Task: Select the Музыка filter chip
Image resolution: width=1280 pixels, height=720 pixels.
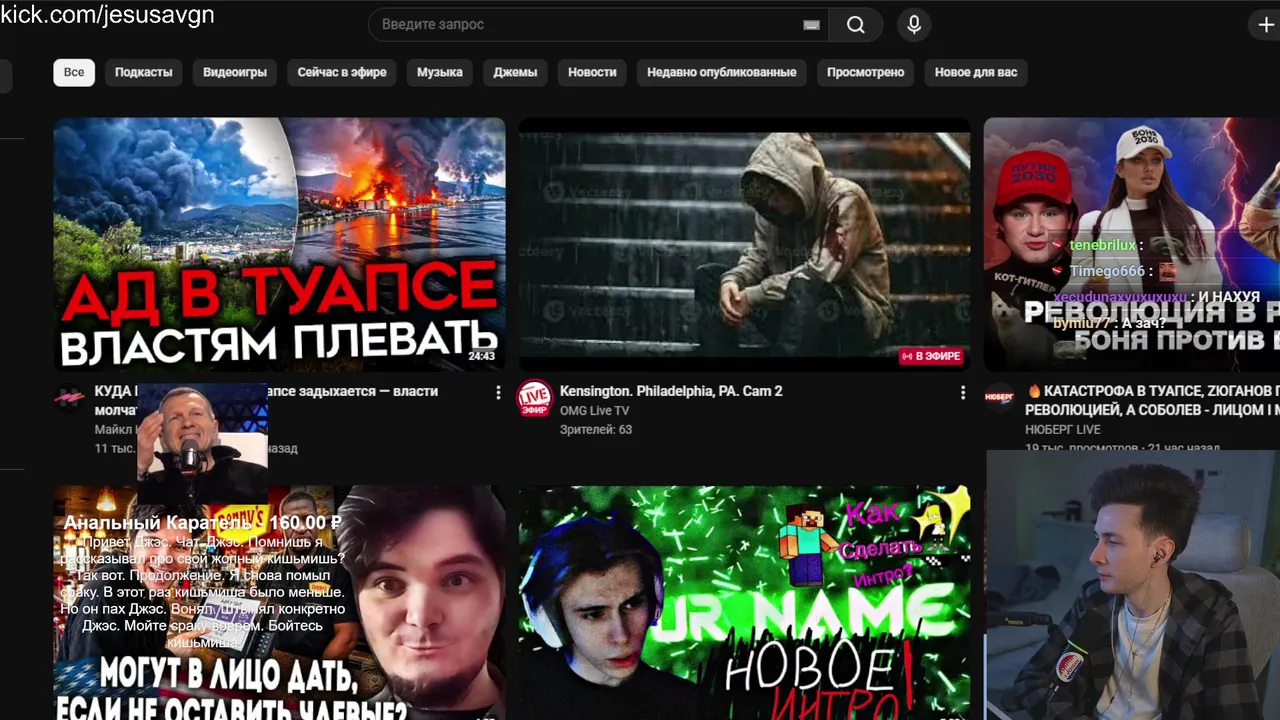Action: click(x=440, y=72)
